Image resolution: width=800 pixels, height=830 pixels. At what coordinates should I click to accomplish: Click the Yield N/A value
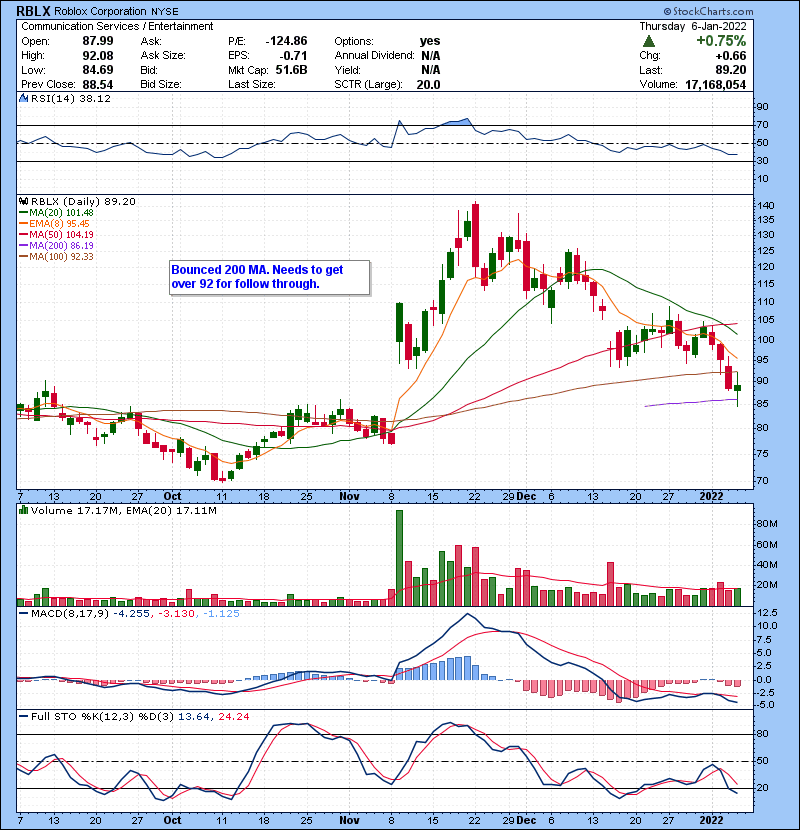tap(430, 70)
